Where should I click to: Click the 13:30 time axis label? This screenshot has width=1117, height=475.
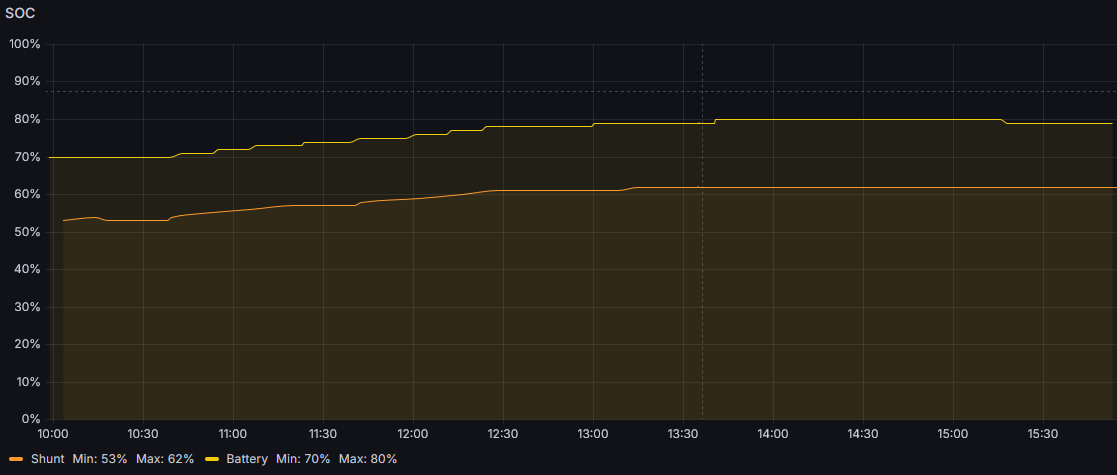682,433
